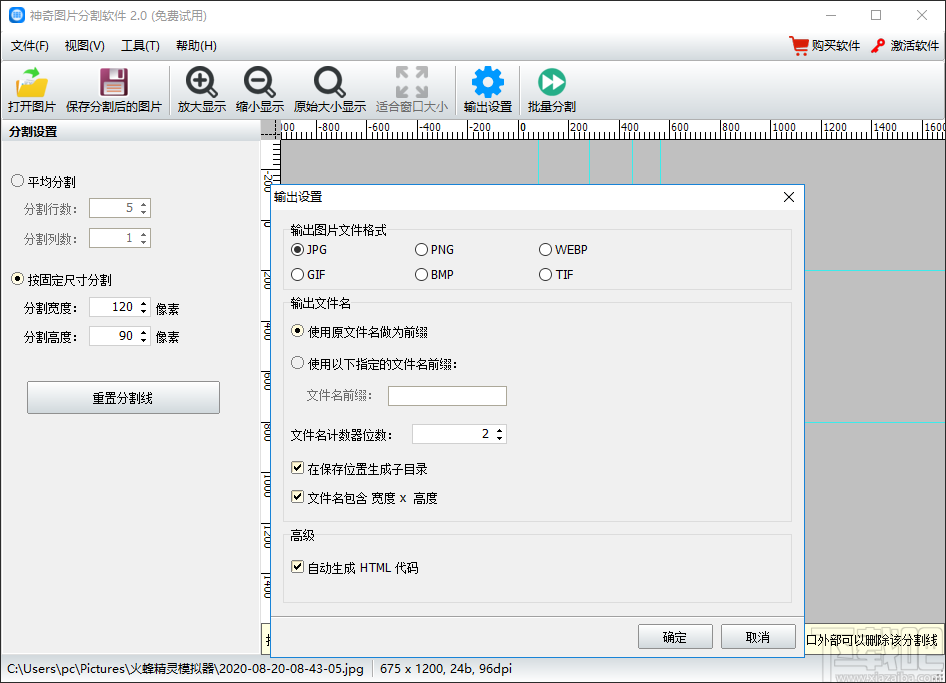Click 分割行数 spinner arrows
Image resolution: width=946 pixels, height=683 pixels.
pos(144,208)
